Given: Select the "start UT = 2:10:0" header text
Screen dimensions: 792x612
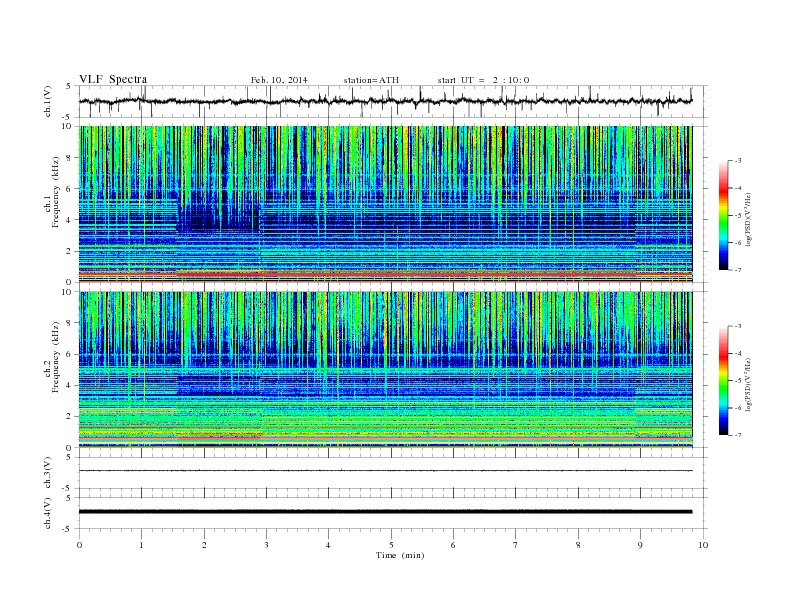Looking at the screenshot, I should pyautogui.click(x=483, y=80).
